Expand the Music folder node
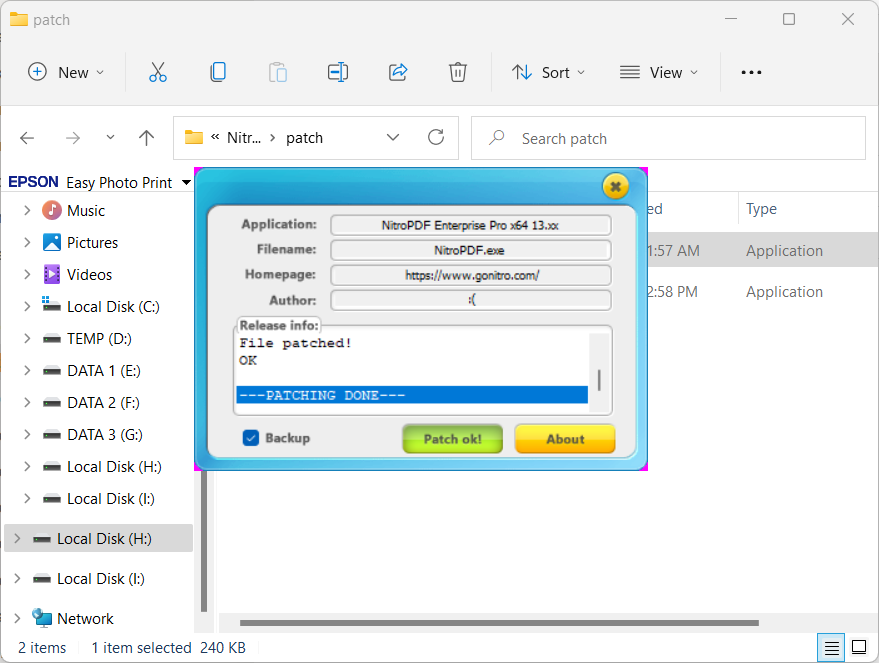This screenshot has height=663, width=879. [x=27, y=211]
